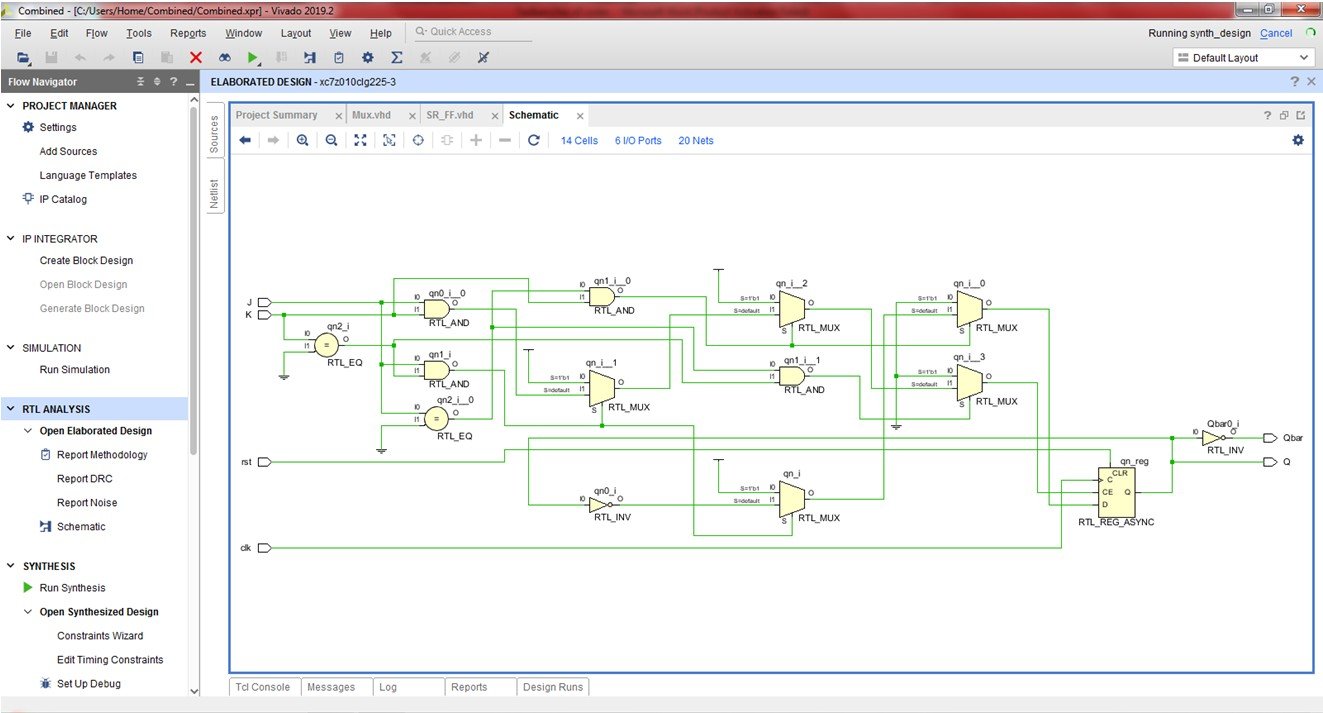Click schematic zoom-to-selection icon

[x=389, y=140]
